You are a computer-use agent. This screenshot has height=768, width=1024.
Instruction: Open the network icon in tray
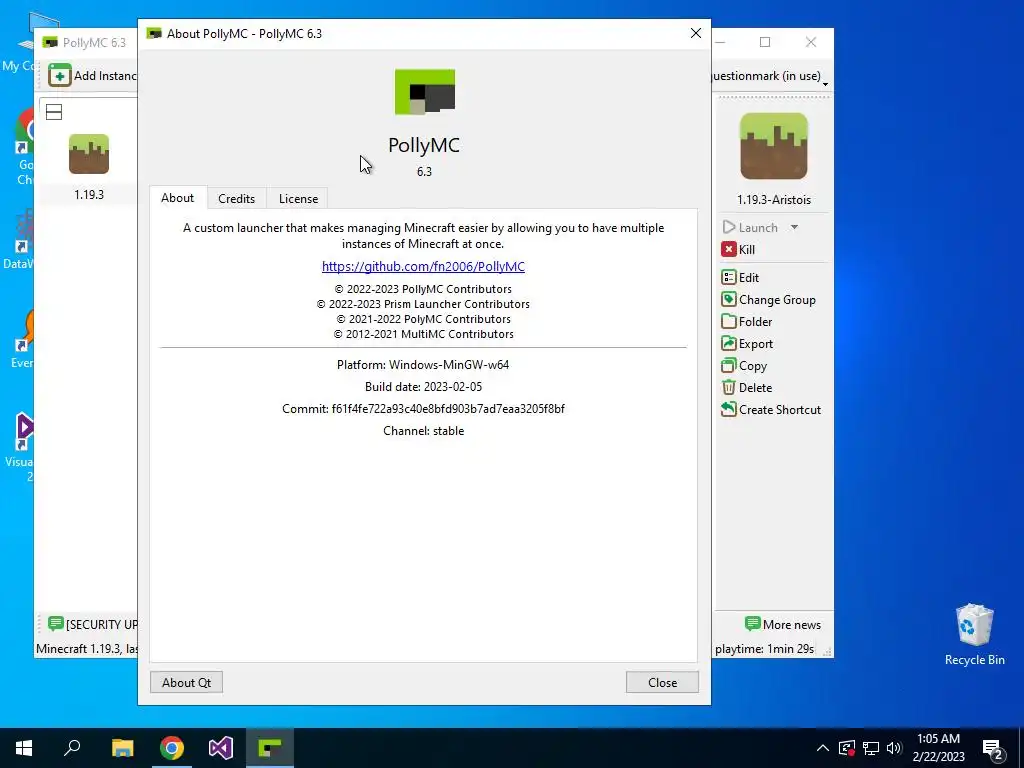coord(871,748)
